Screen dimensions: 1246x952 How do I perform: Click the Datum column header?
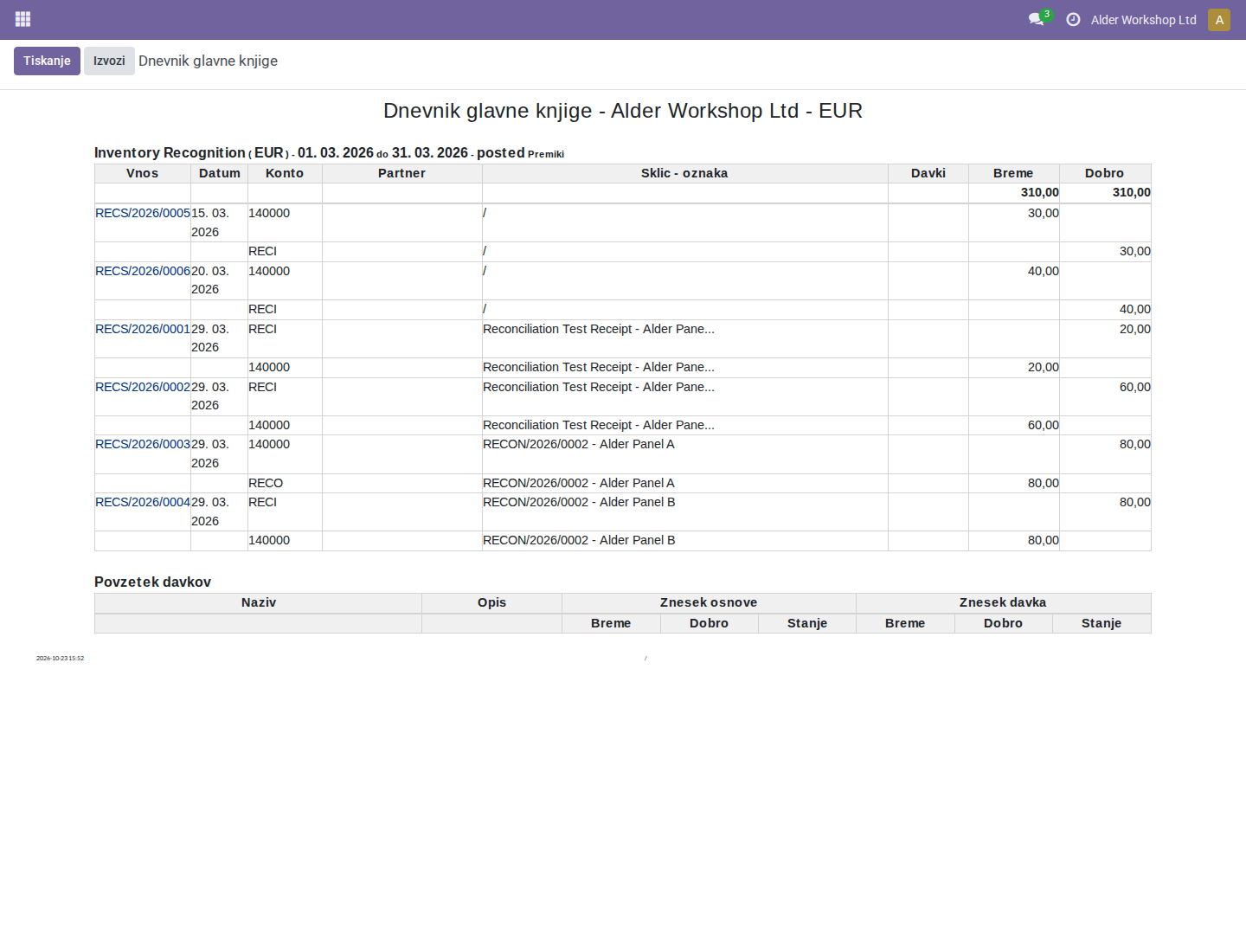click(x=220, y=173)
